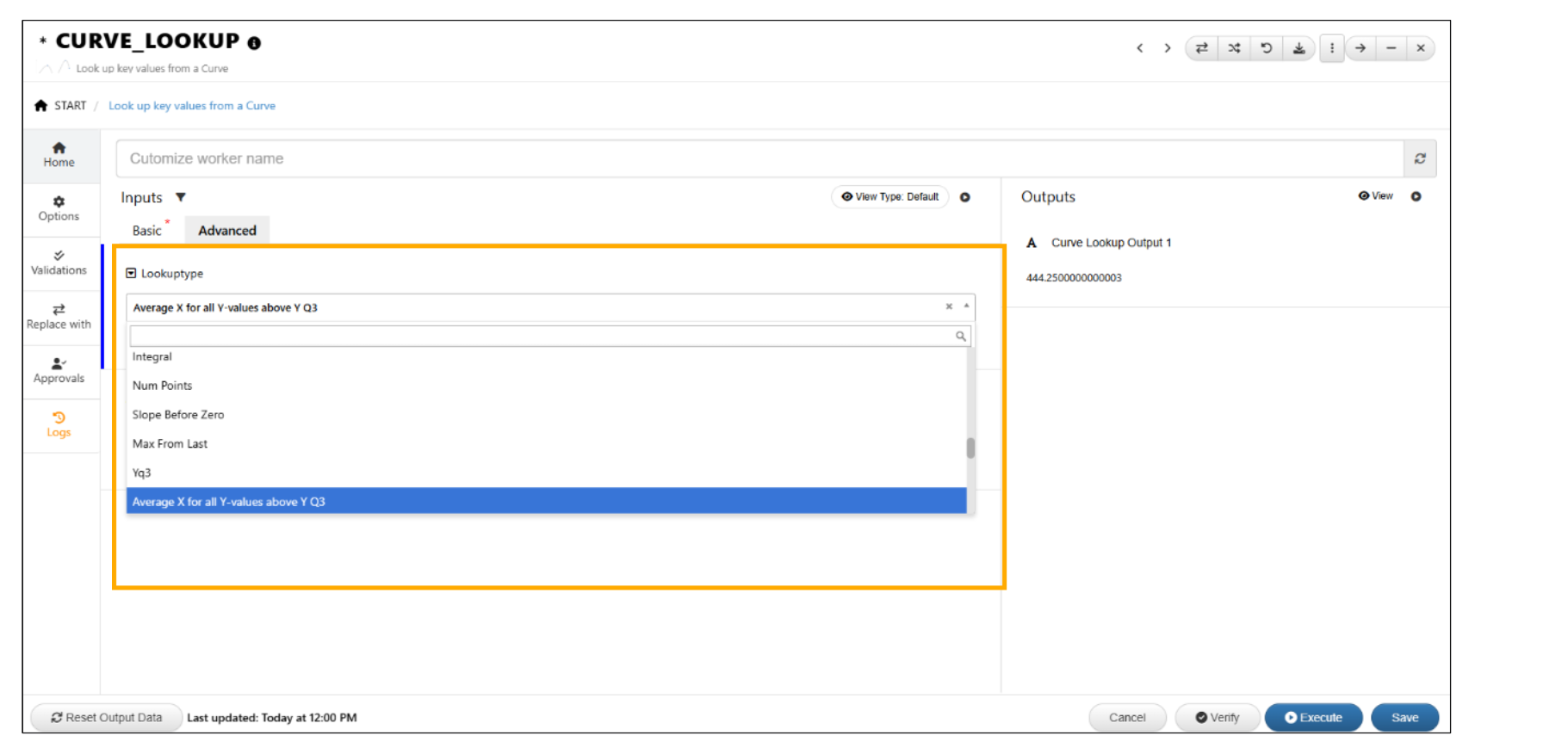Select 'Slope Before Zero' from the list

178,415
